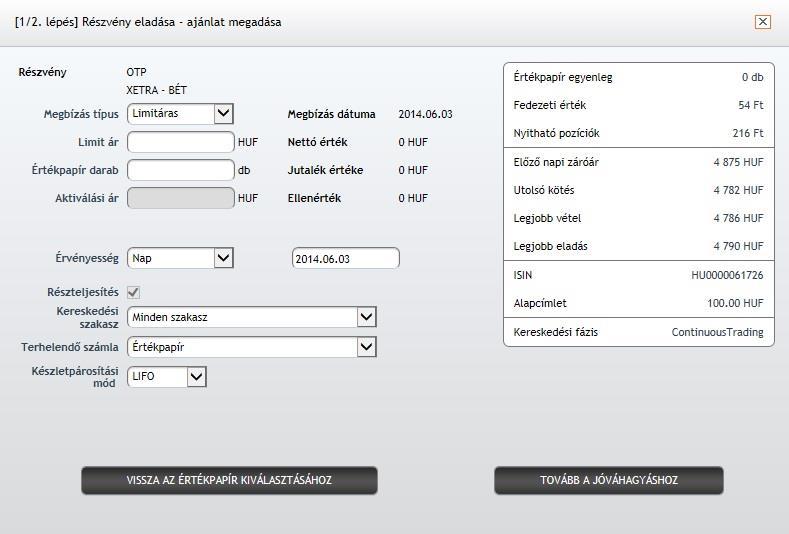Toggle the Részteljesítés checkbox
Screen dimensions: 789x534
[x=133, y=292]
